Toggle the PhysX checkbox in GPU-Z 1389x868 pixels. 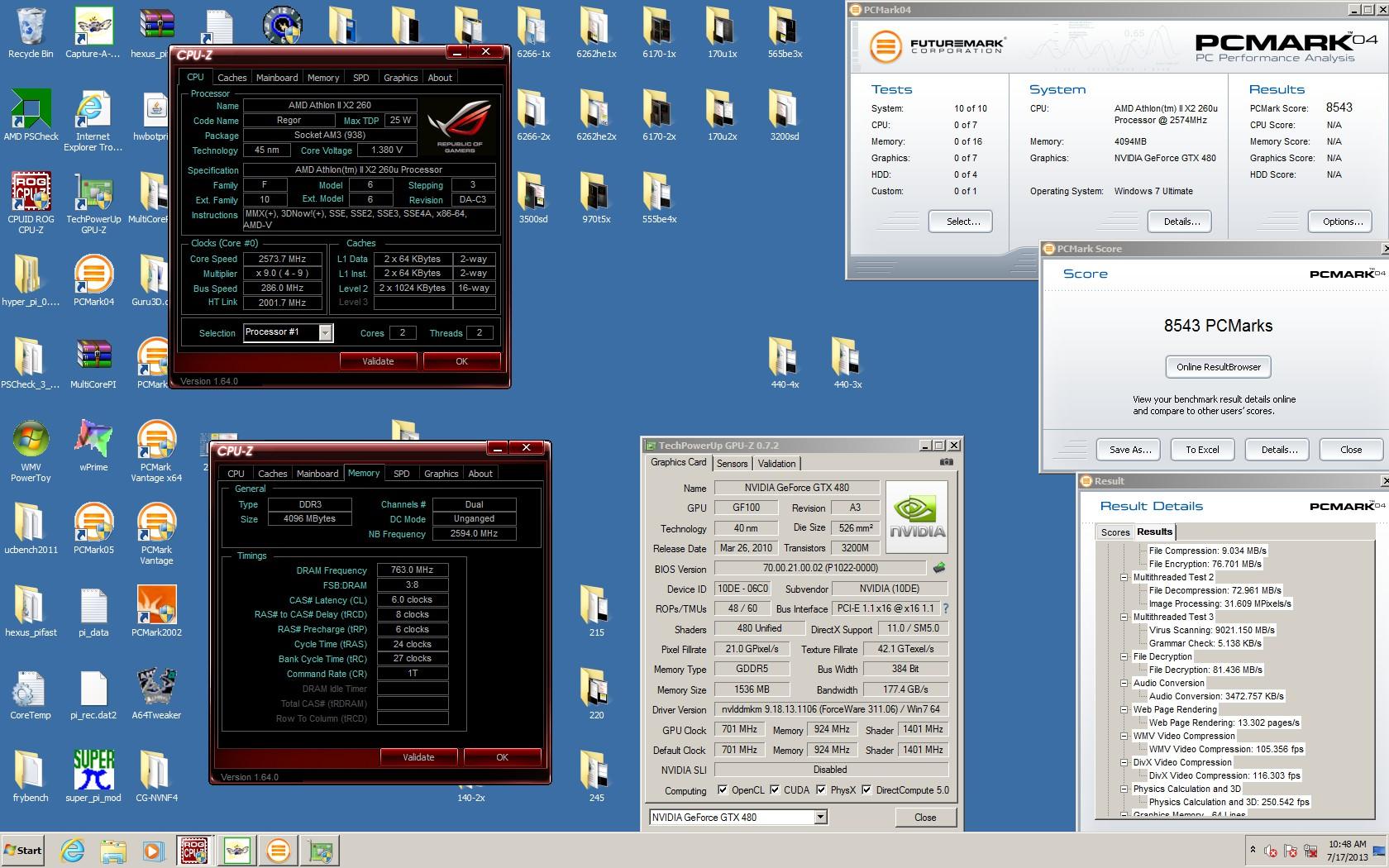click(821, 789)
